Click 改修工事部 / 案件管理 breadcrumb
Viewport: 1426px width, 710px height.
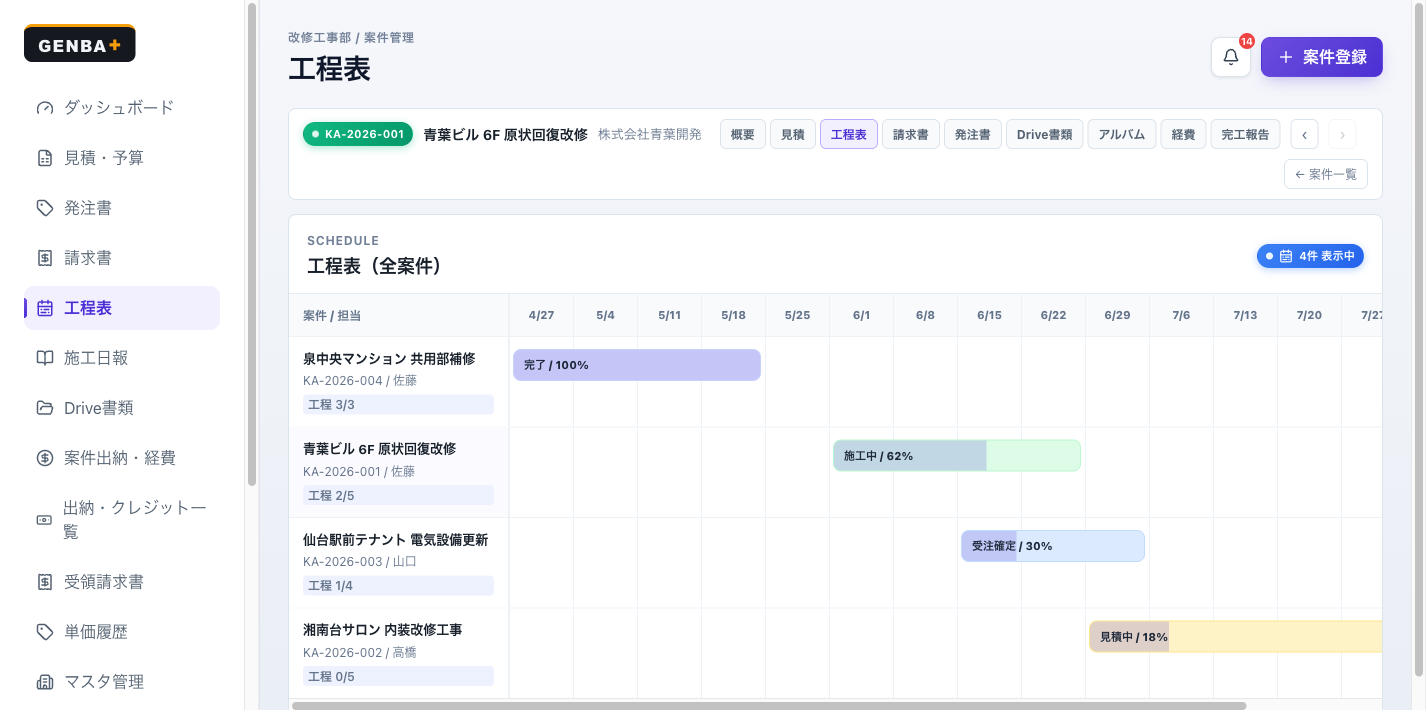(x=351, y=37)
